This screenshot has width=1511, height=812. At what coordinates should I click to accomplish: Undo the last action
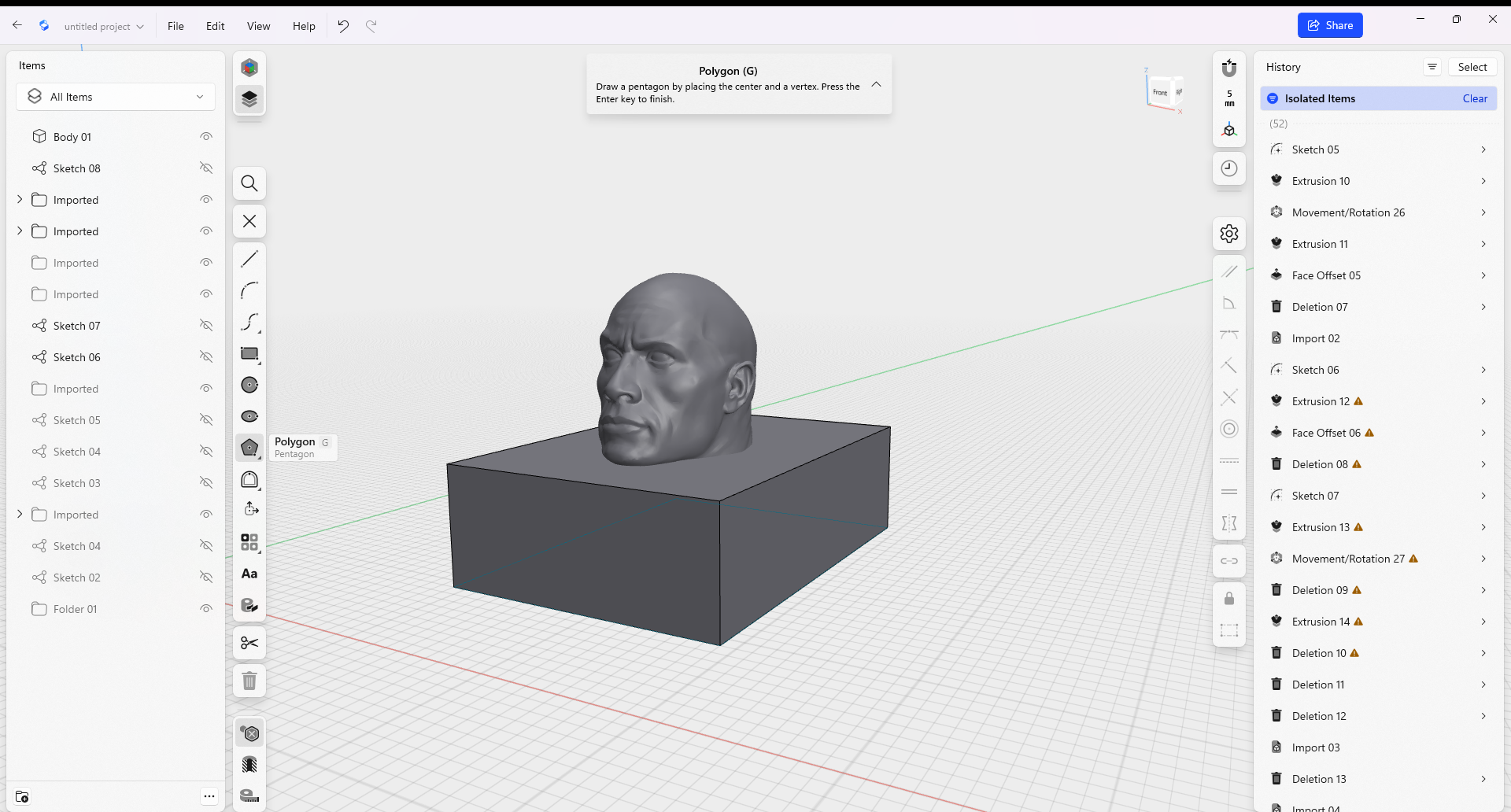point(343,26)
